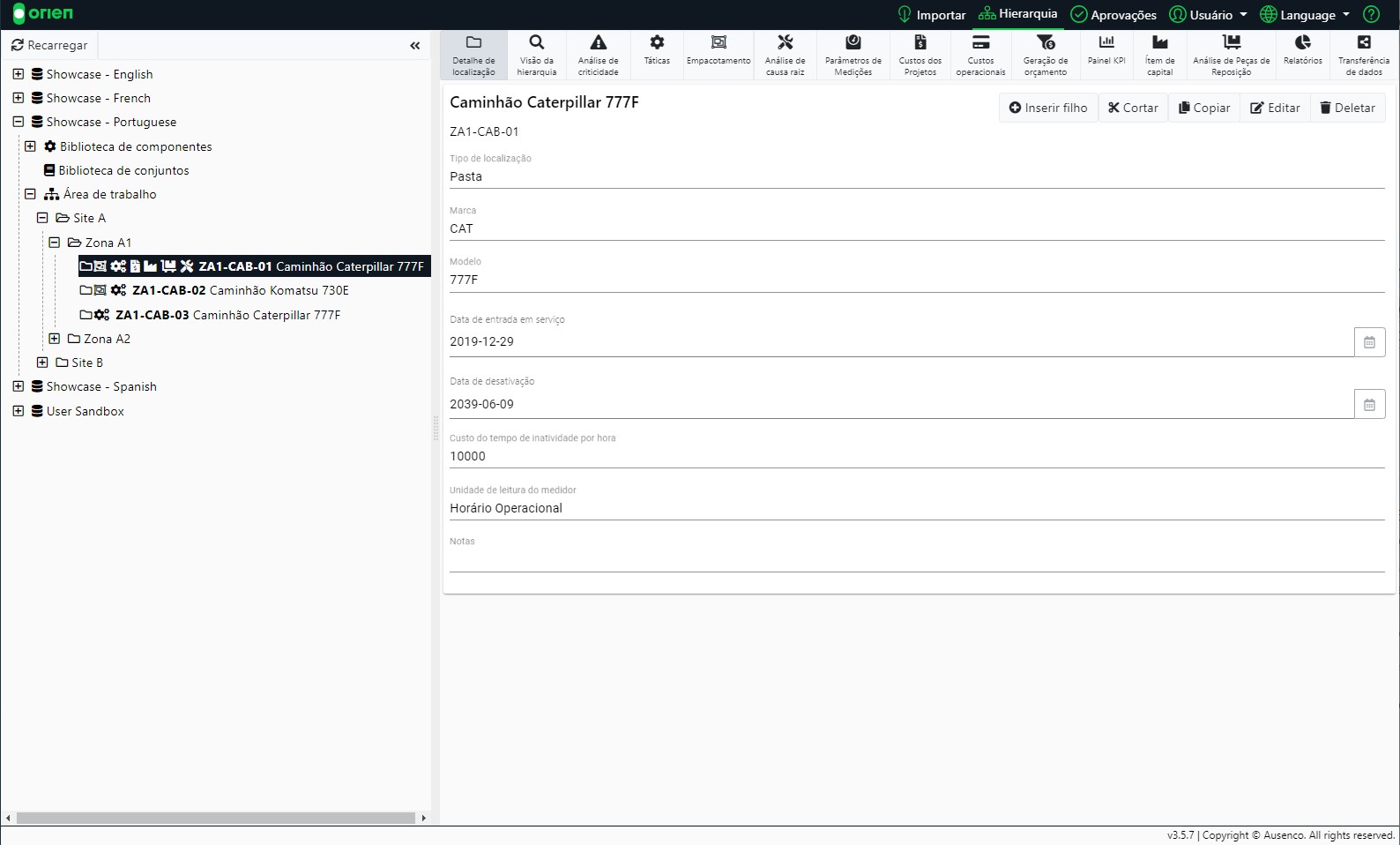Screen dimensions: 1400x845
Task: Click the Editar button
Action: tap(1275, 108)
